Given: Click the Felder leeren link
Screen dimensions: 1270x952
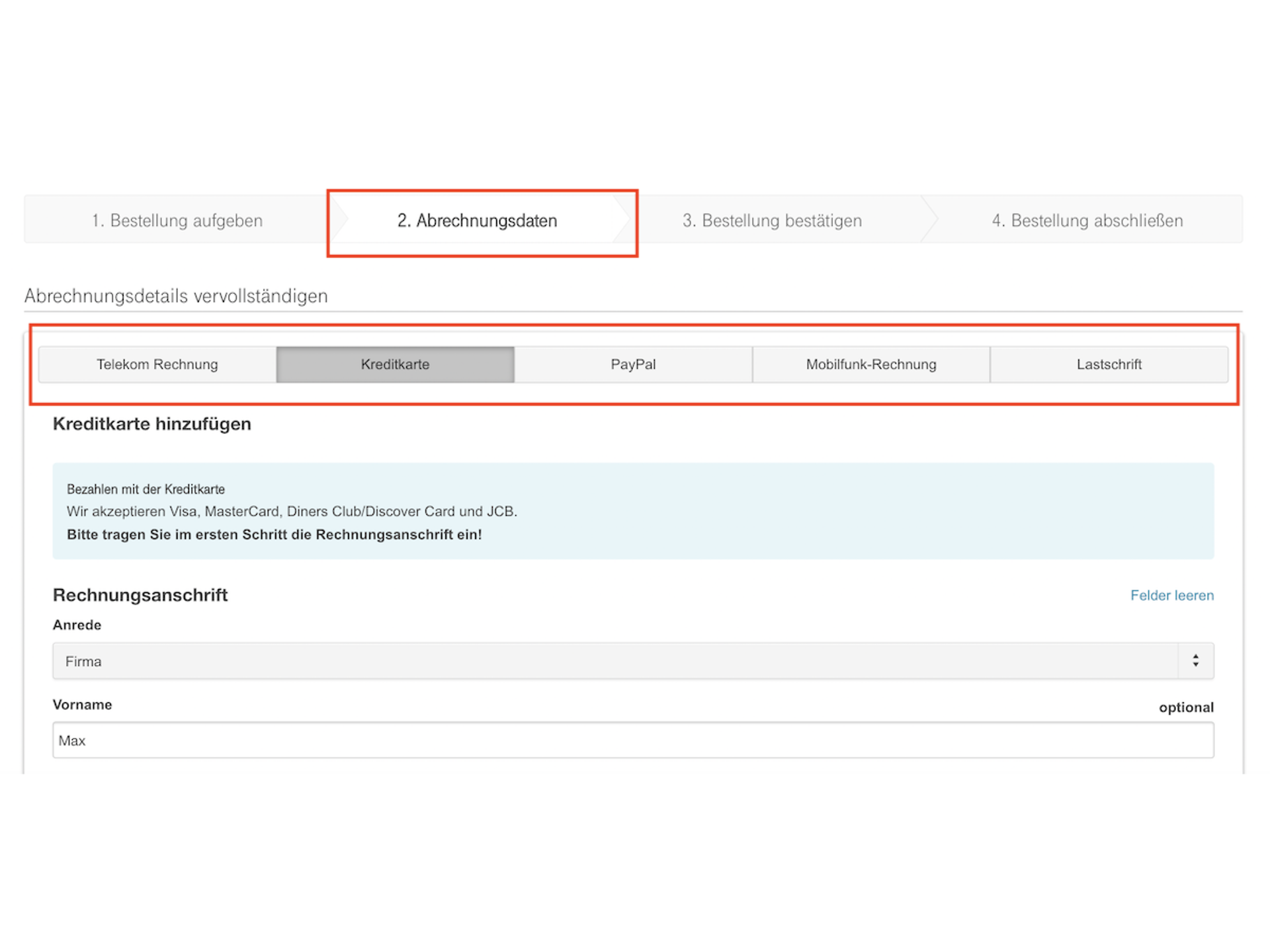Looking at the screenshot, I should click(x=1171, y=595).
